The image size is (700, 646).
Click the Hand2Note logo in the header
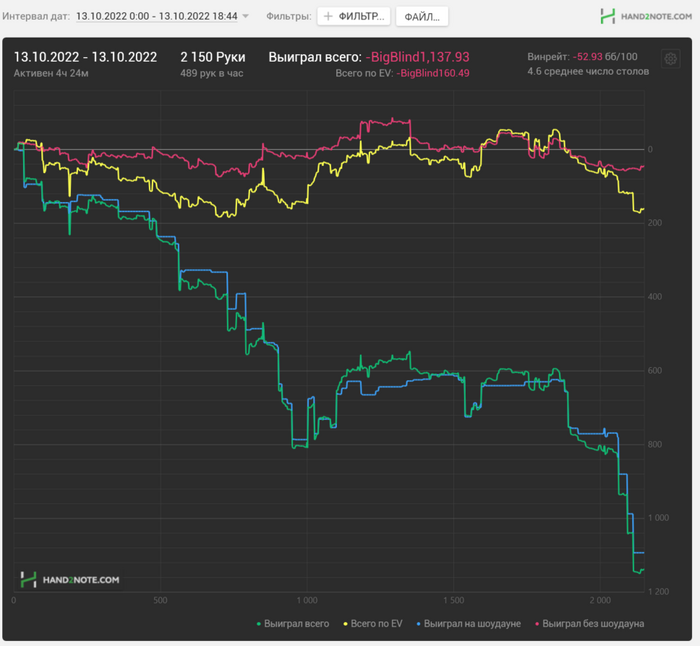(646, 17)
